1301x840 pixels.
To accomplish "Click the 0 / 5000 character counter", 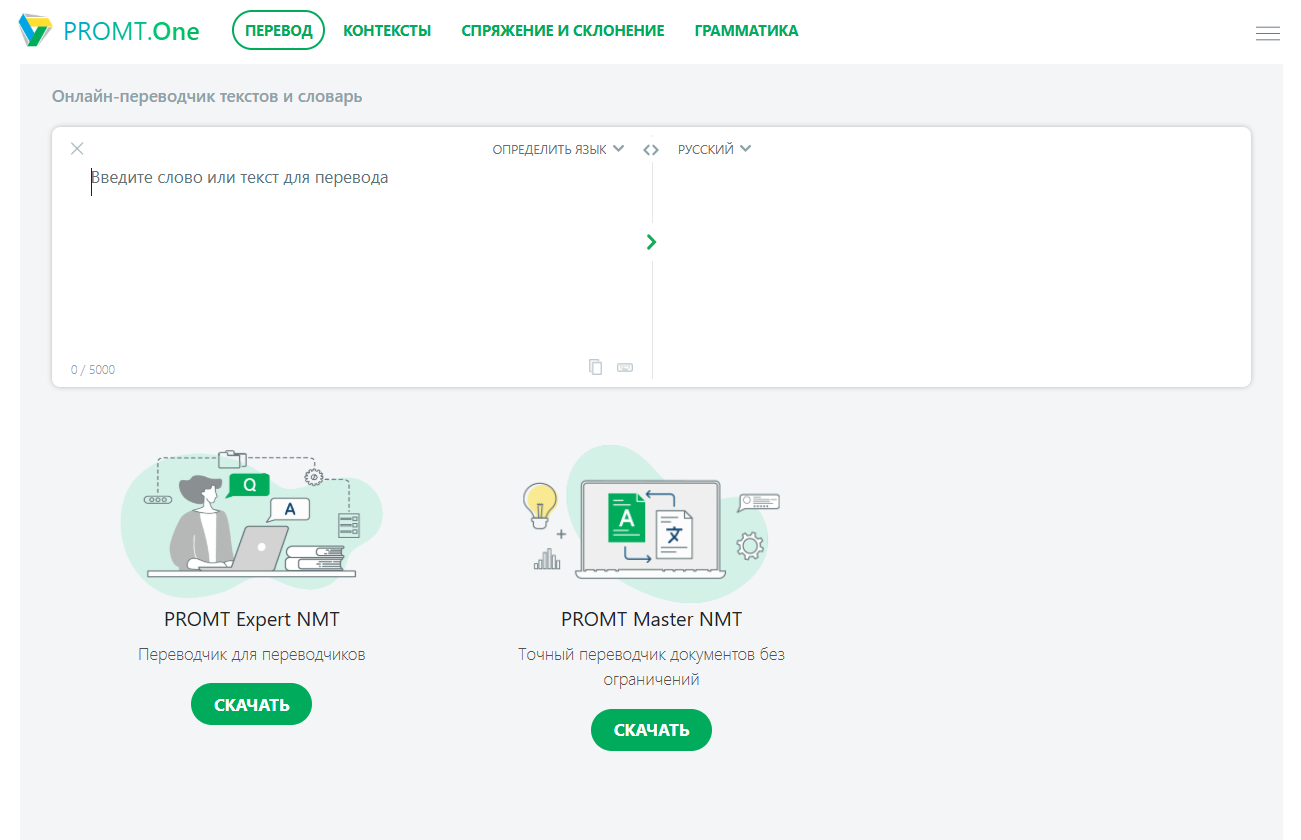I will (x=93, y=370).
